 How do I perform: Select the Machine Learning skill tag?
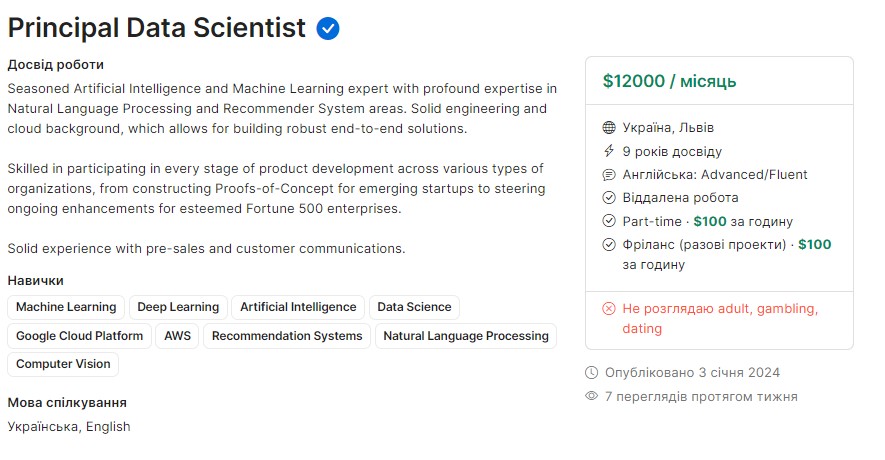[x=66, y=307]
